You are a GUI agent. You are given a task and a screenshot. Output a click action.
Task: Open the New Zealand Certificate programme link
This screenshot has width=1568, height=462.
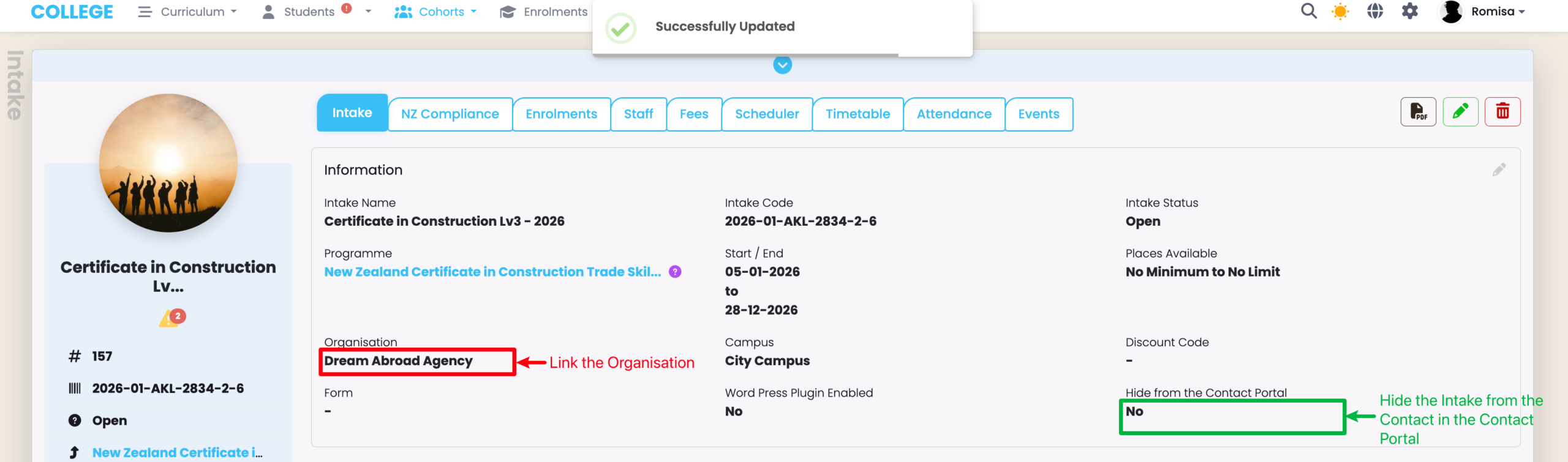click(x=492, y=272)
